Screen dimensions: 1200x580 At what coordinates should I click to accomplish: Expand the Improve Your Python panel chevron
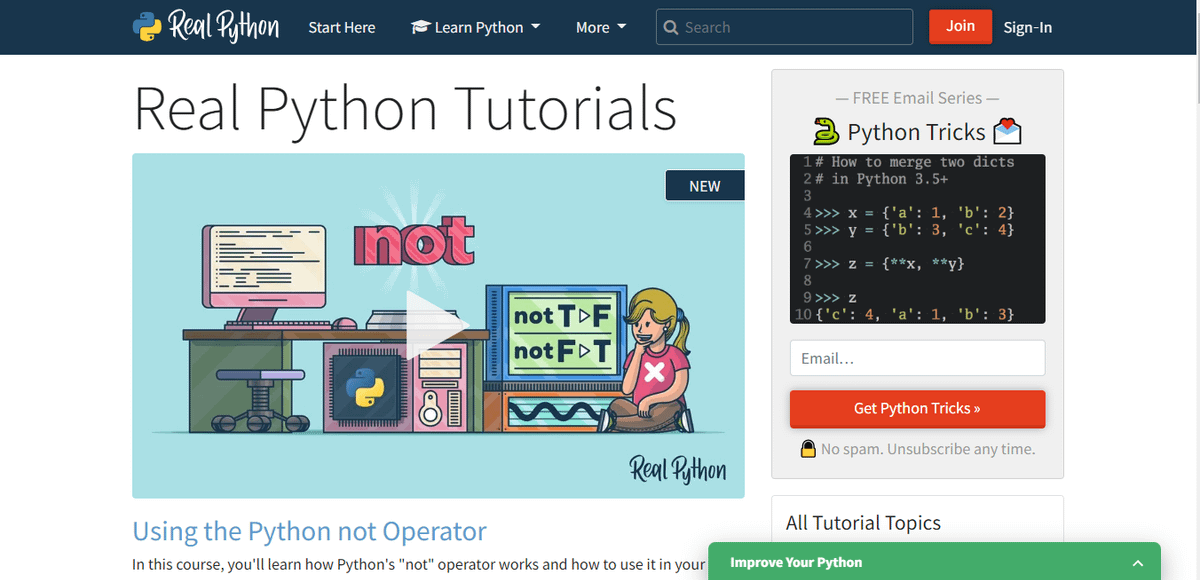[1137, 563]
